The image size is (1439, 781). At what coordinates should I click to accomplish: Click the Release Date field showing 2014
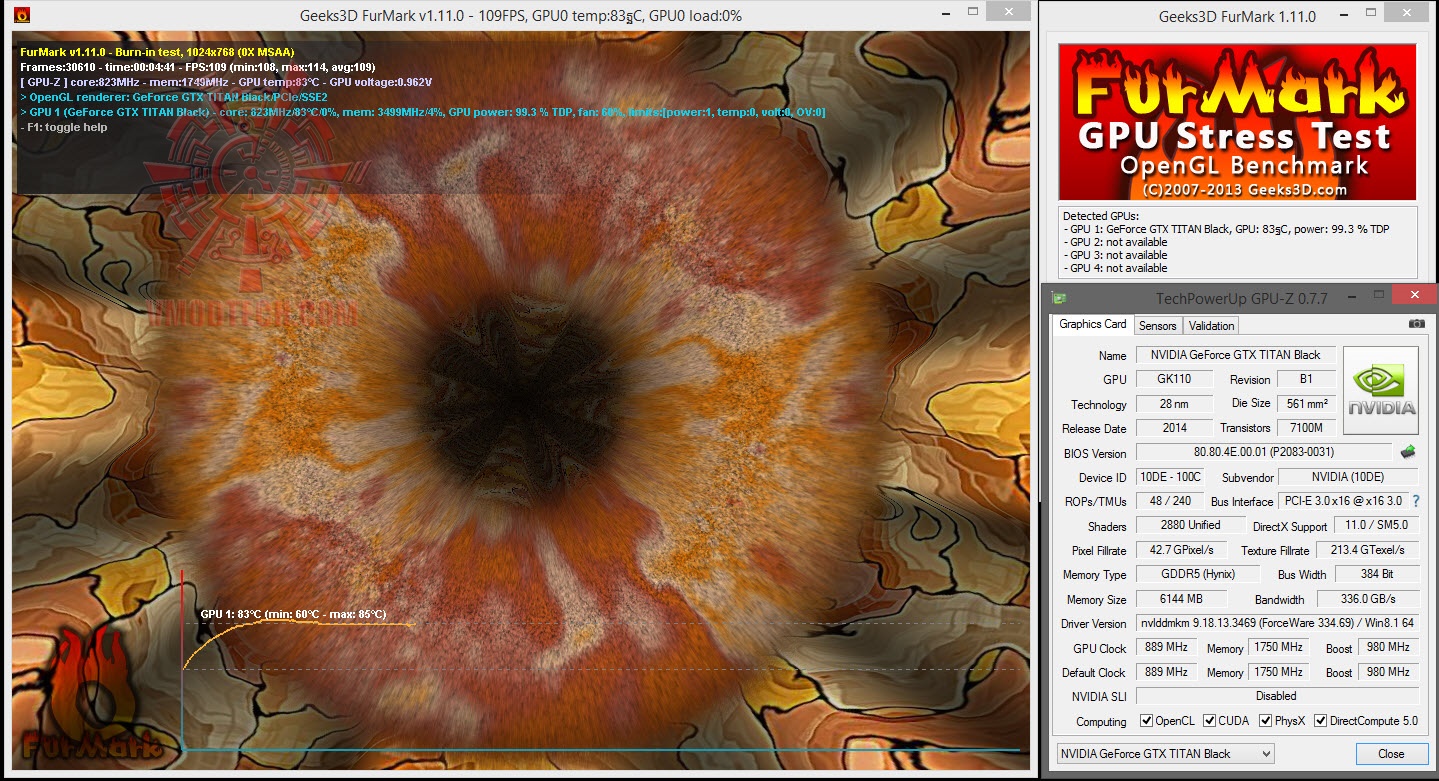[1174, 428]
